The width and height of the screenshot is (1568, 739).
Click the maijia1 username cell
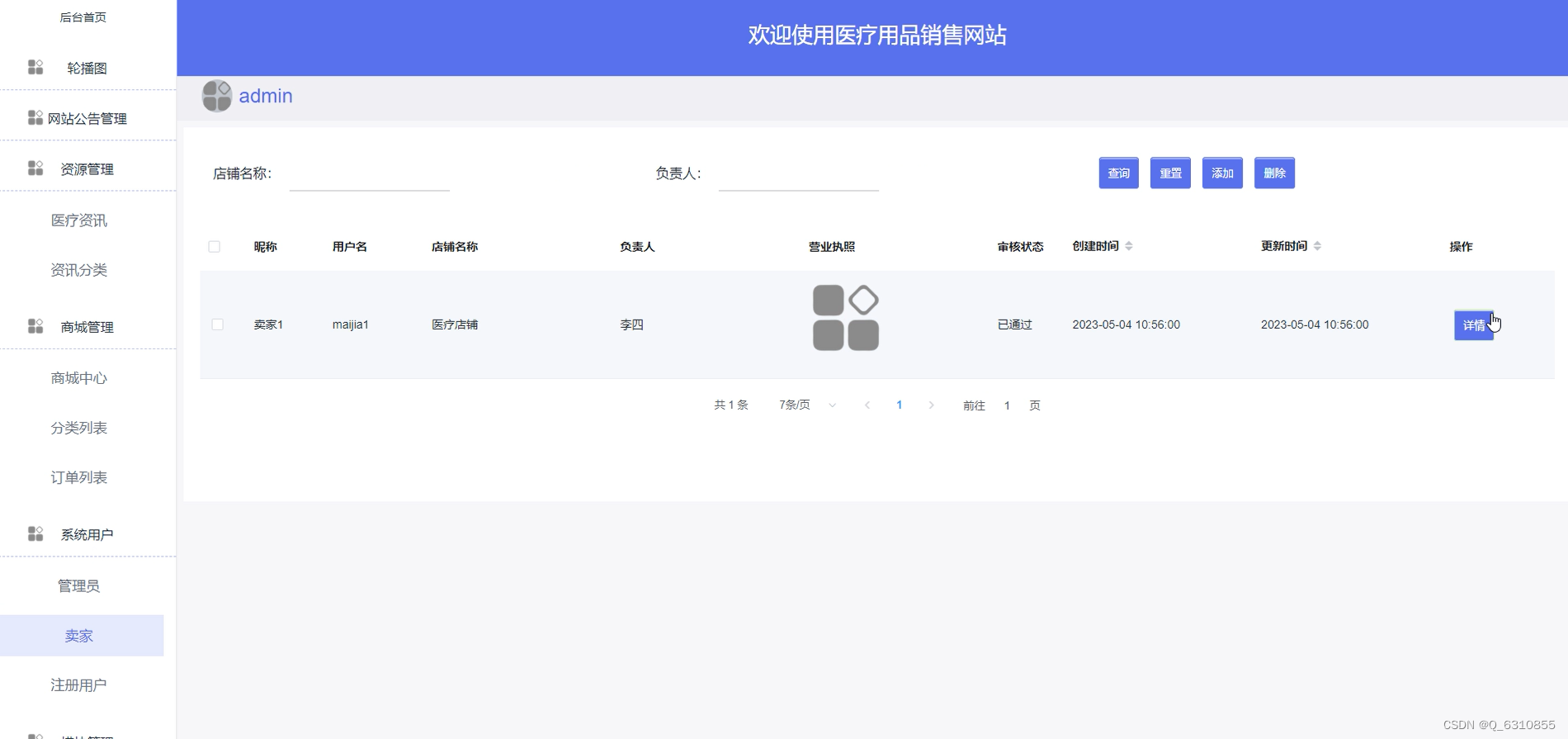pos(351,324)
